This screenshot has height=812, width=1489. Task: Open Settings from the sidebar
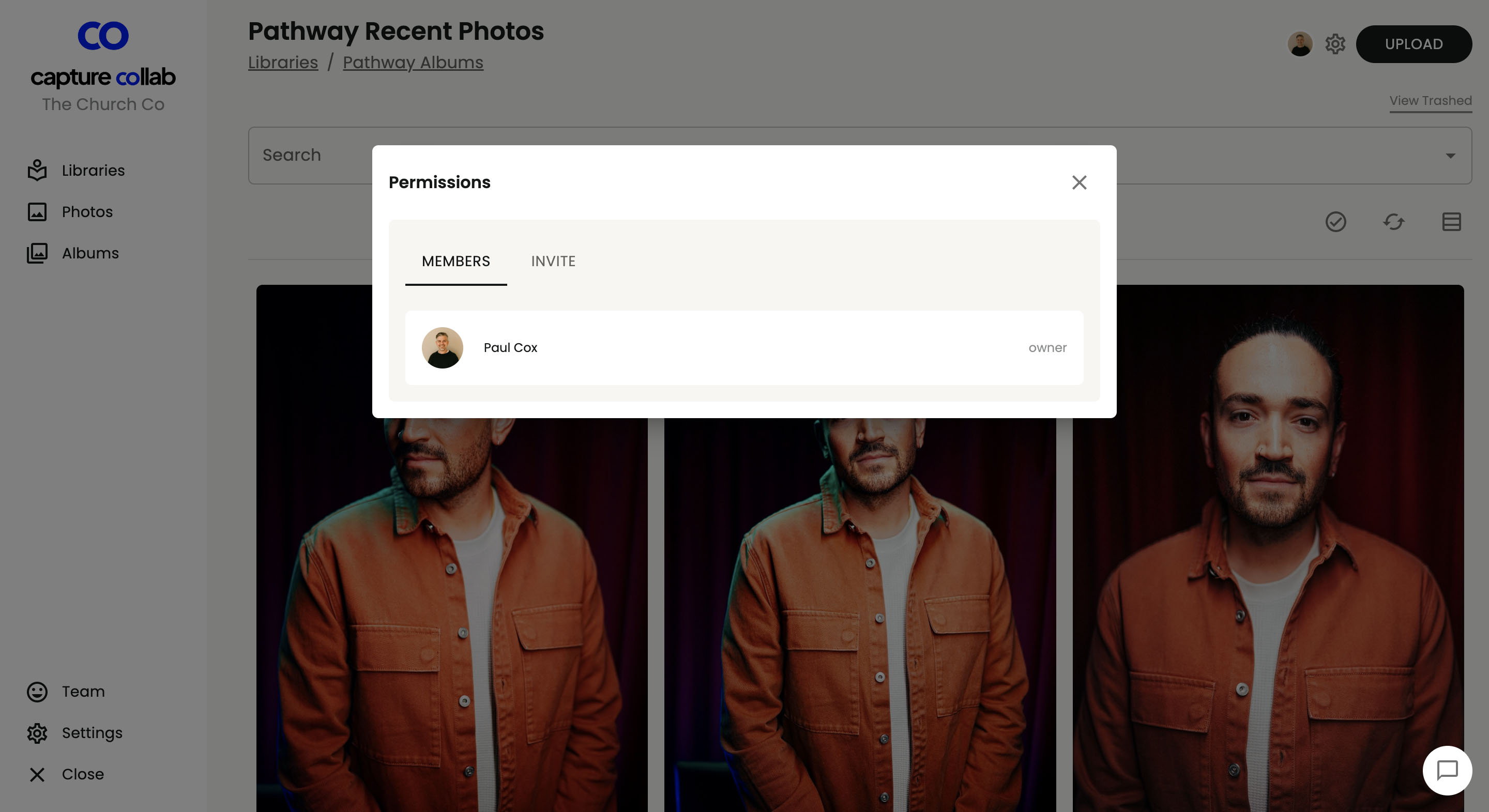point(92,733)
